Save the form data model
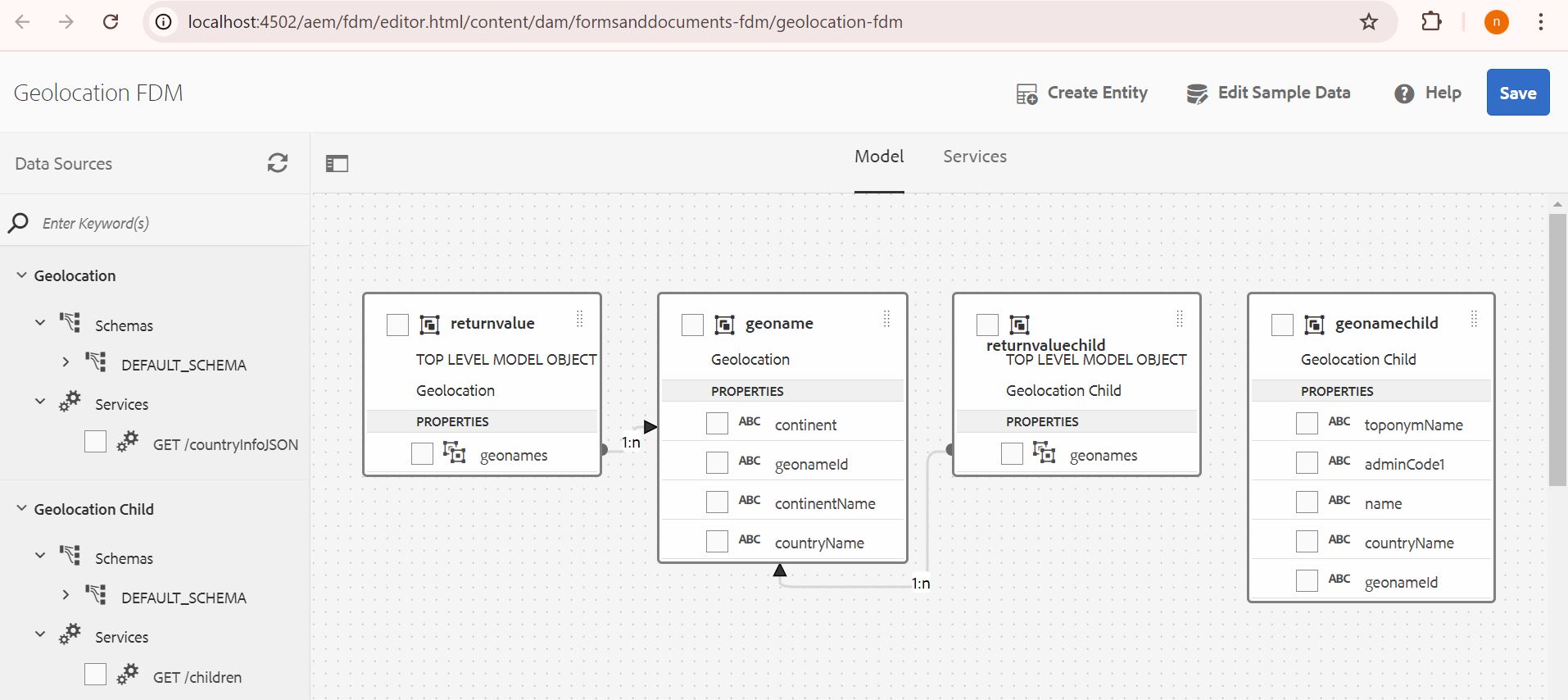The height and width of the screenshot is (700, 1568). click(1518, 93)
